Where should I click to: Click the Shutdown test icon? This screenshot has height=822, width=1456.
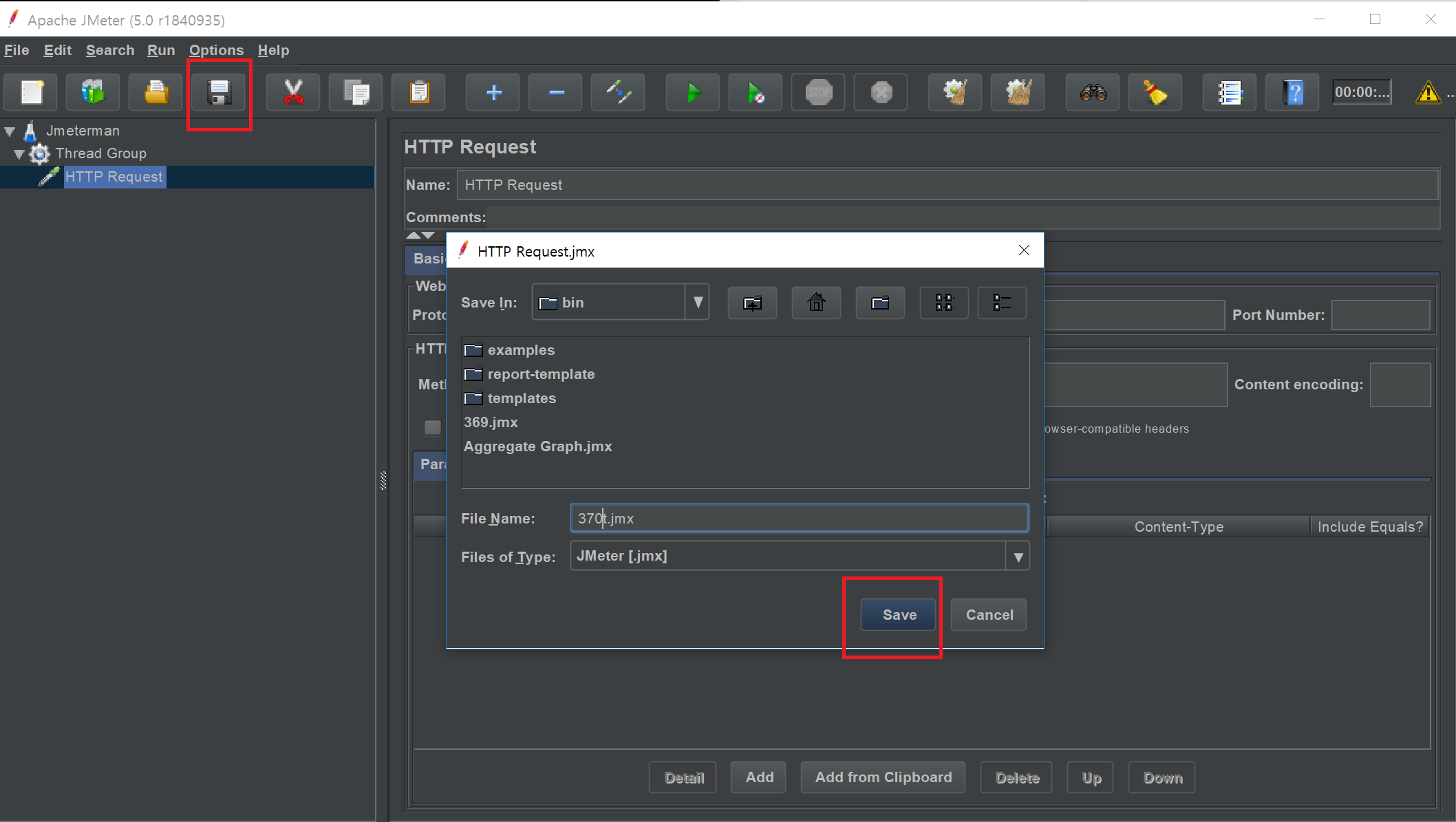pyautogui.click(x=881, y=92)
